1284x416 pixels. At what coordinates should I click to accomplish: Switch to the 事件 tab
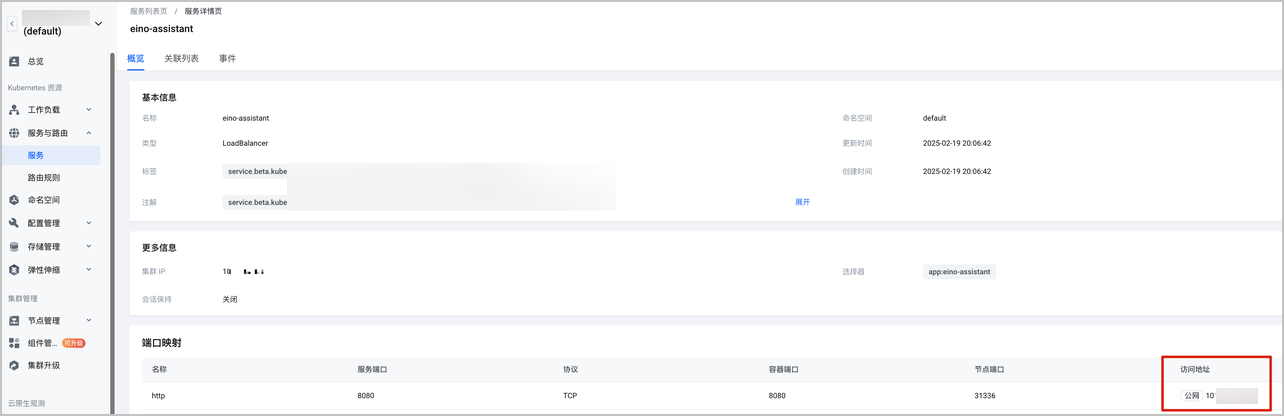[227, 59]
